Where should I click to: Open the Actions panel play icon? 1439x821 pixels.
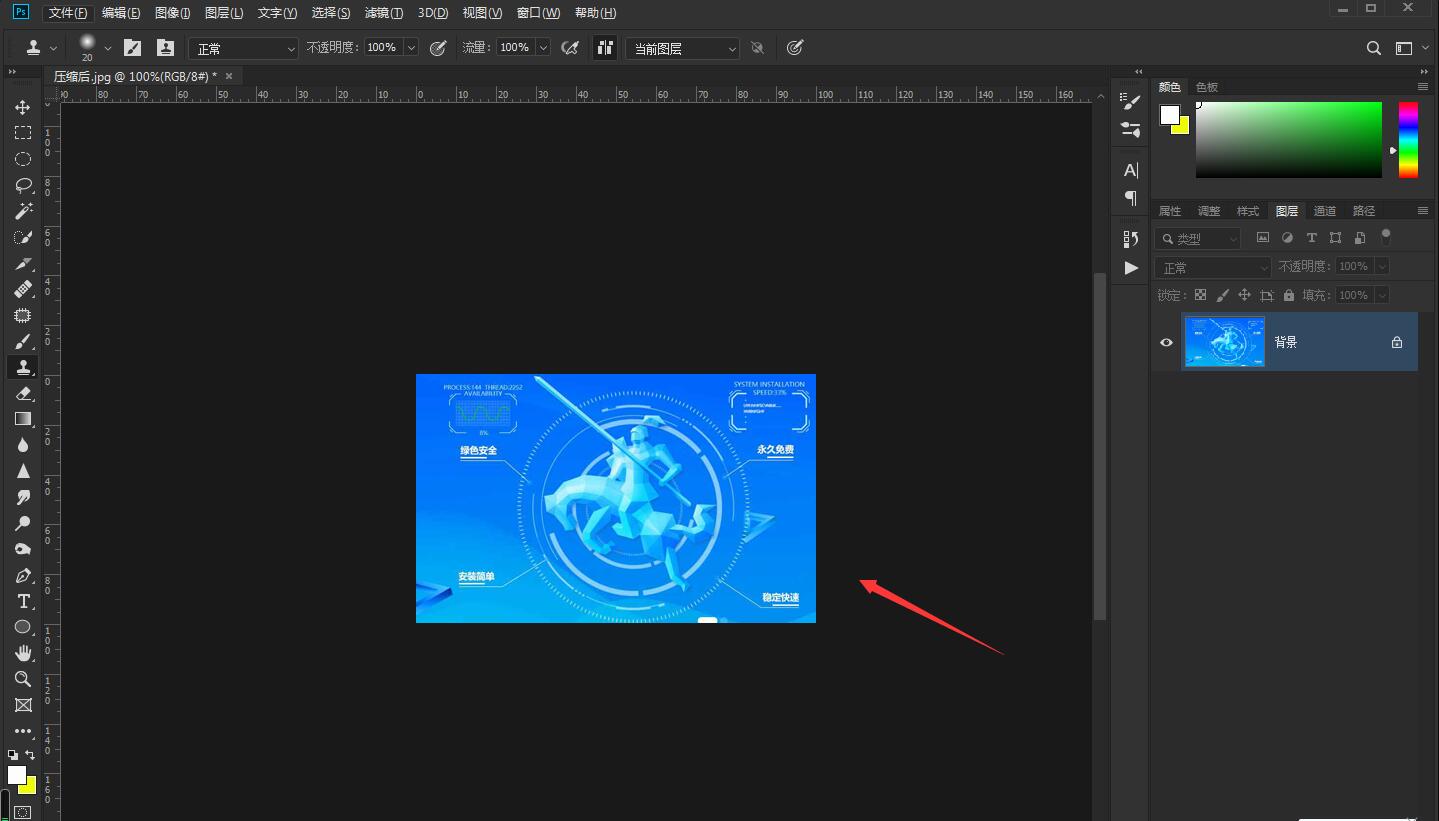point(1131,268)
